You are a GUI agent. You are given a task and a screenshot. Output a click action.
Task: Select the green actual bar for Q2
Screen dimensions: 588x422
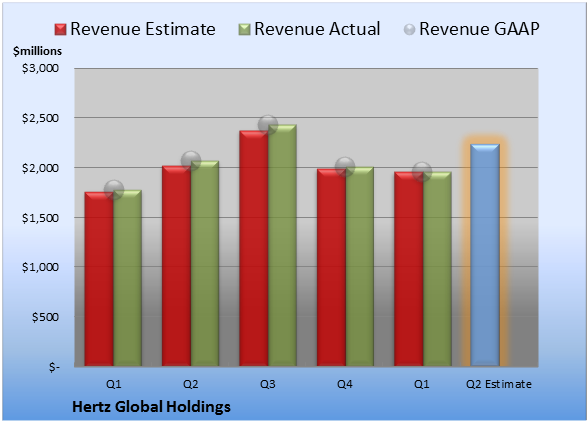[x=205, y=263]
